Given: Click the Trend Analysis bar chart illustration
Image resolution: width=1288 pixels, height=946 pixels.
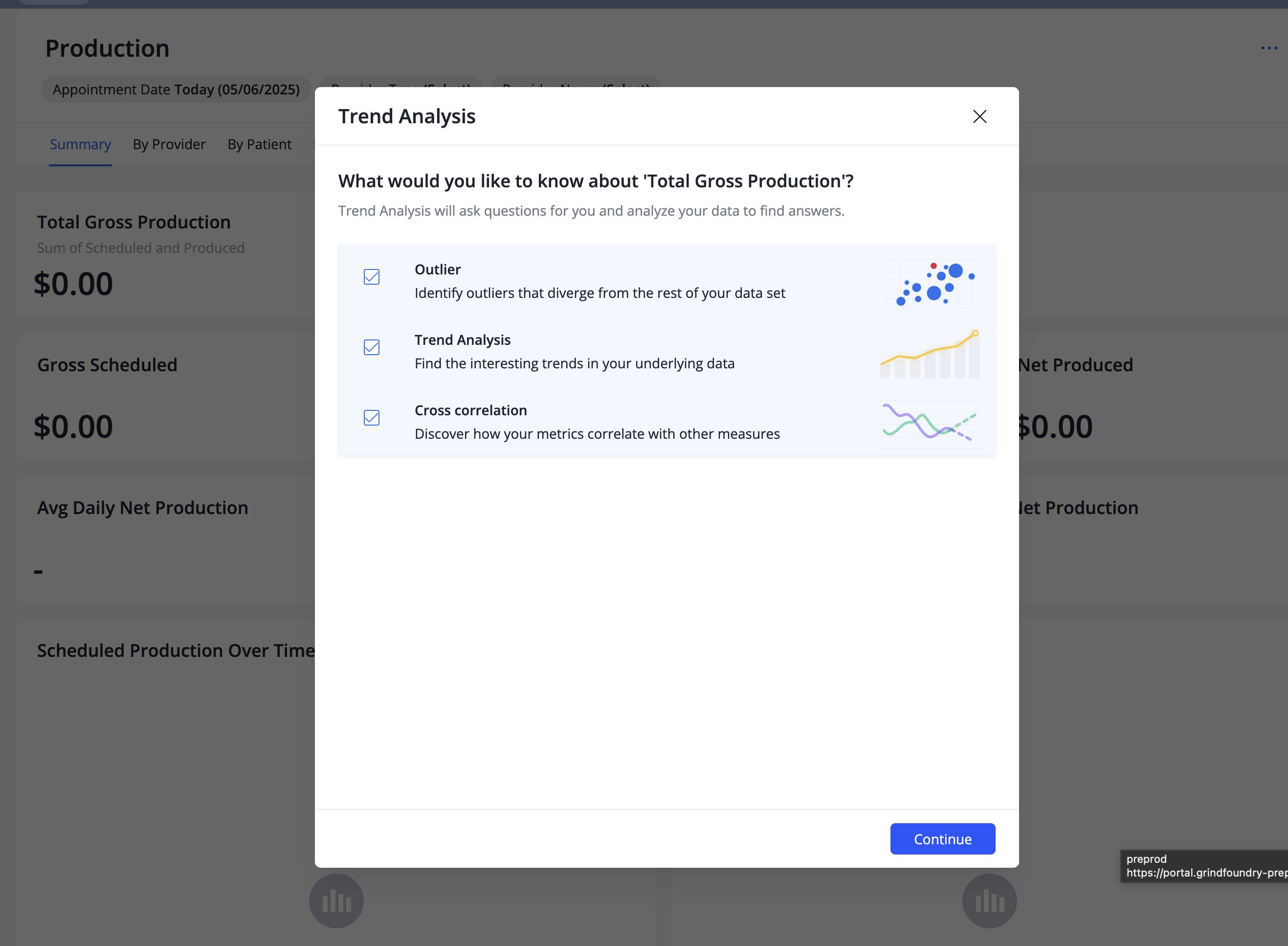Looking at the screenshot, I should coord(929,355).
